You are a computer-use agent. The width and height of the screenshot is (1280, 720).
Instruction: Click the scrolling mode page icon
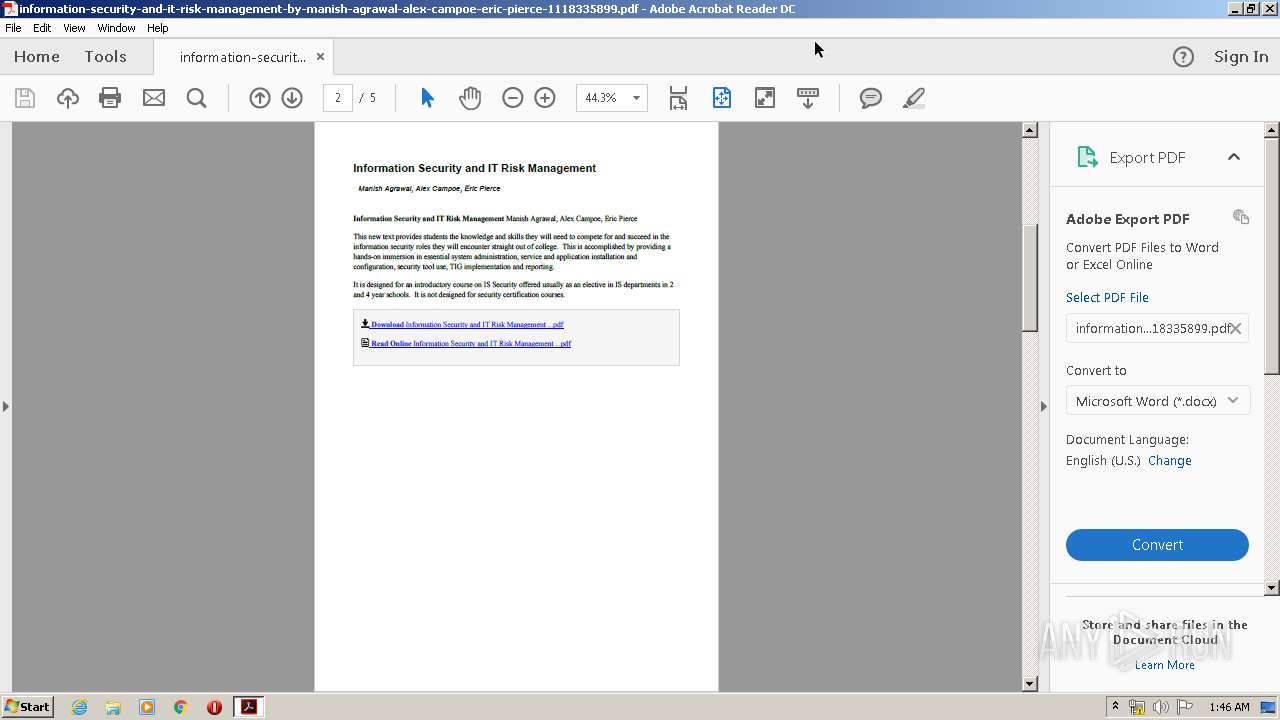(678, 98)
